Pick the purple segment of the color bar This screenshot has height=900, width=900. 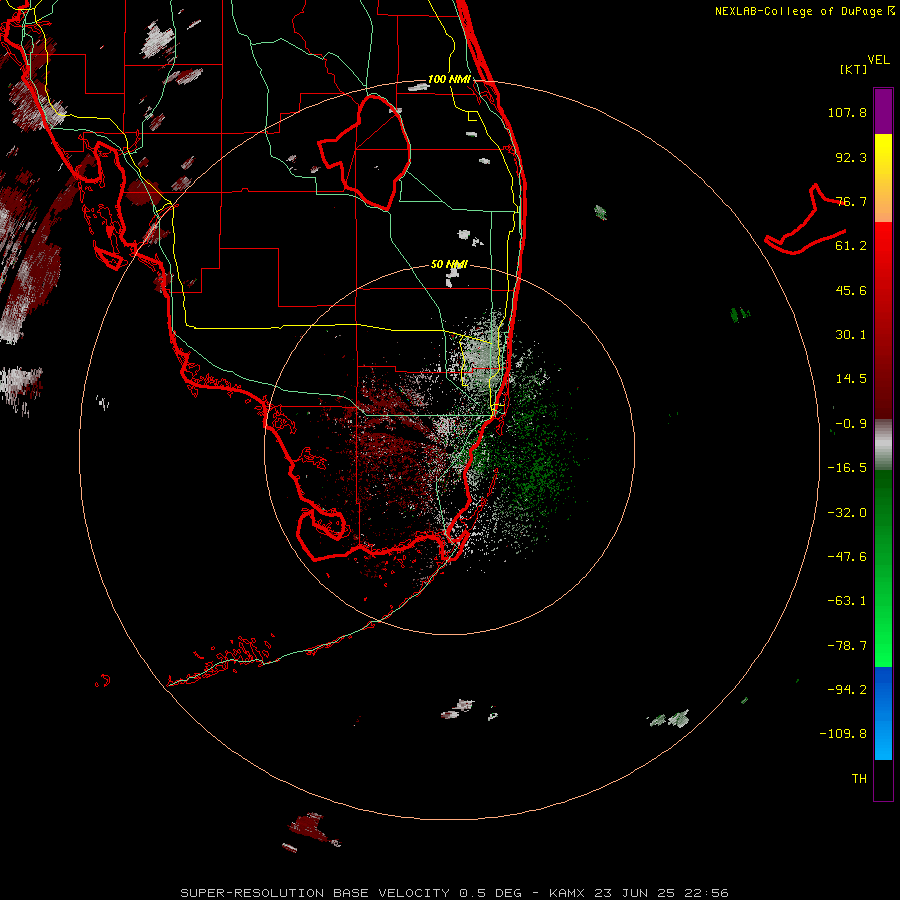(x=883, y=111)
